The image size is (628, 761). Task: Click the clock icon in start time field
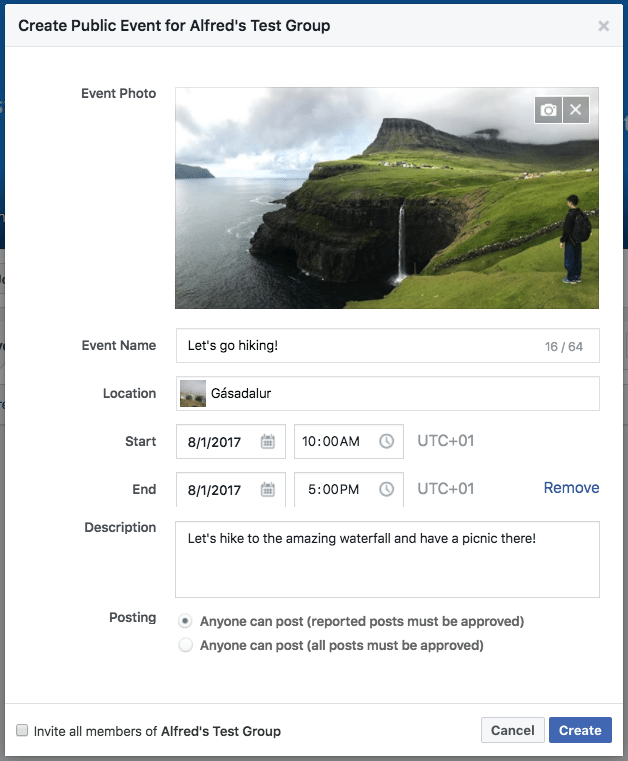(x=386, y=442)
